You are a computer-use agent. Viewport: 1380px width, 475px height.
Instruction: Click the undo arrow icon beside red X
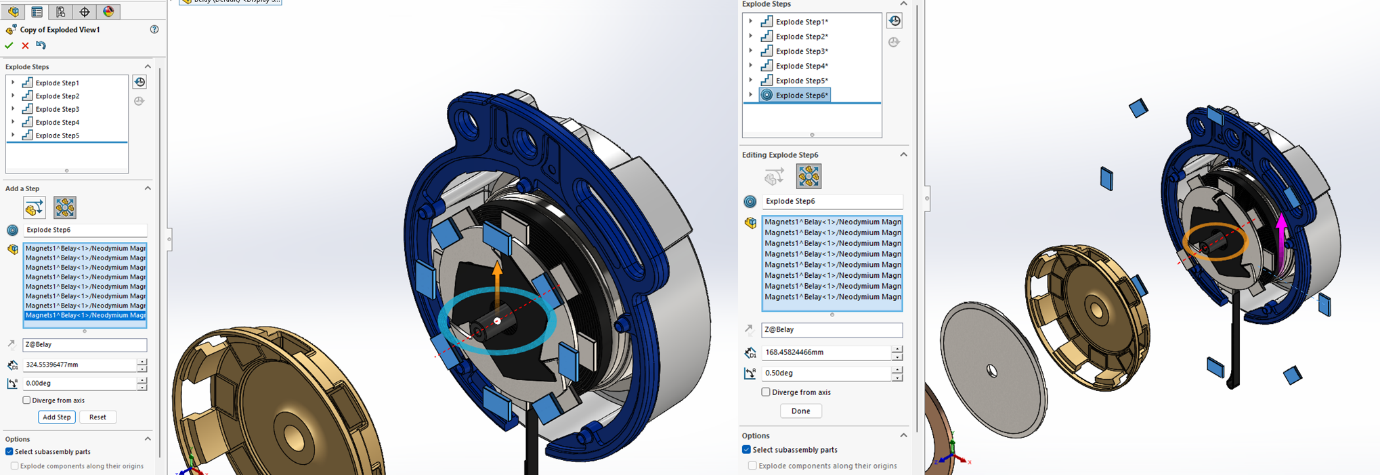pyautogui.click(x=41, y=45)
